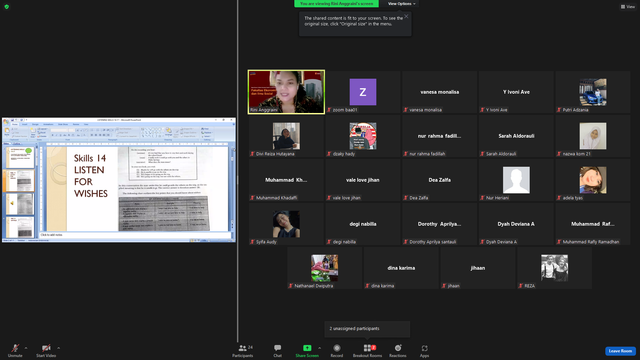Open the Home tab in shared PowerPoint ribbon
This screenshot has width=640, height=360.
coord(15,124)
